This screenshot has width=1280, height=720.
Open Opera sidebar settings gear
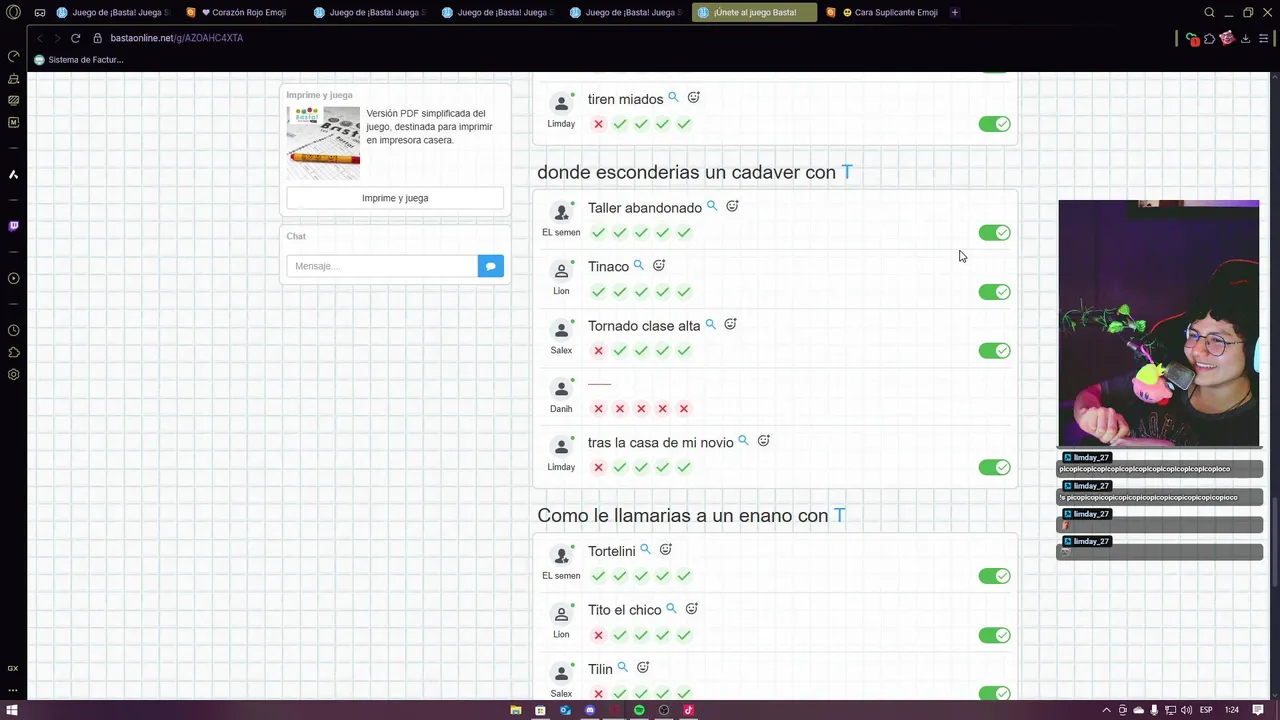pos(13,374)
